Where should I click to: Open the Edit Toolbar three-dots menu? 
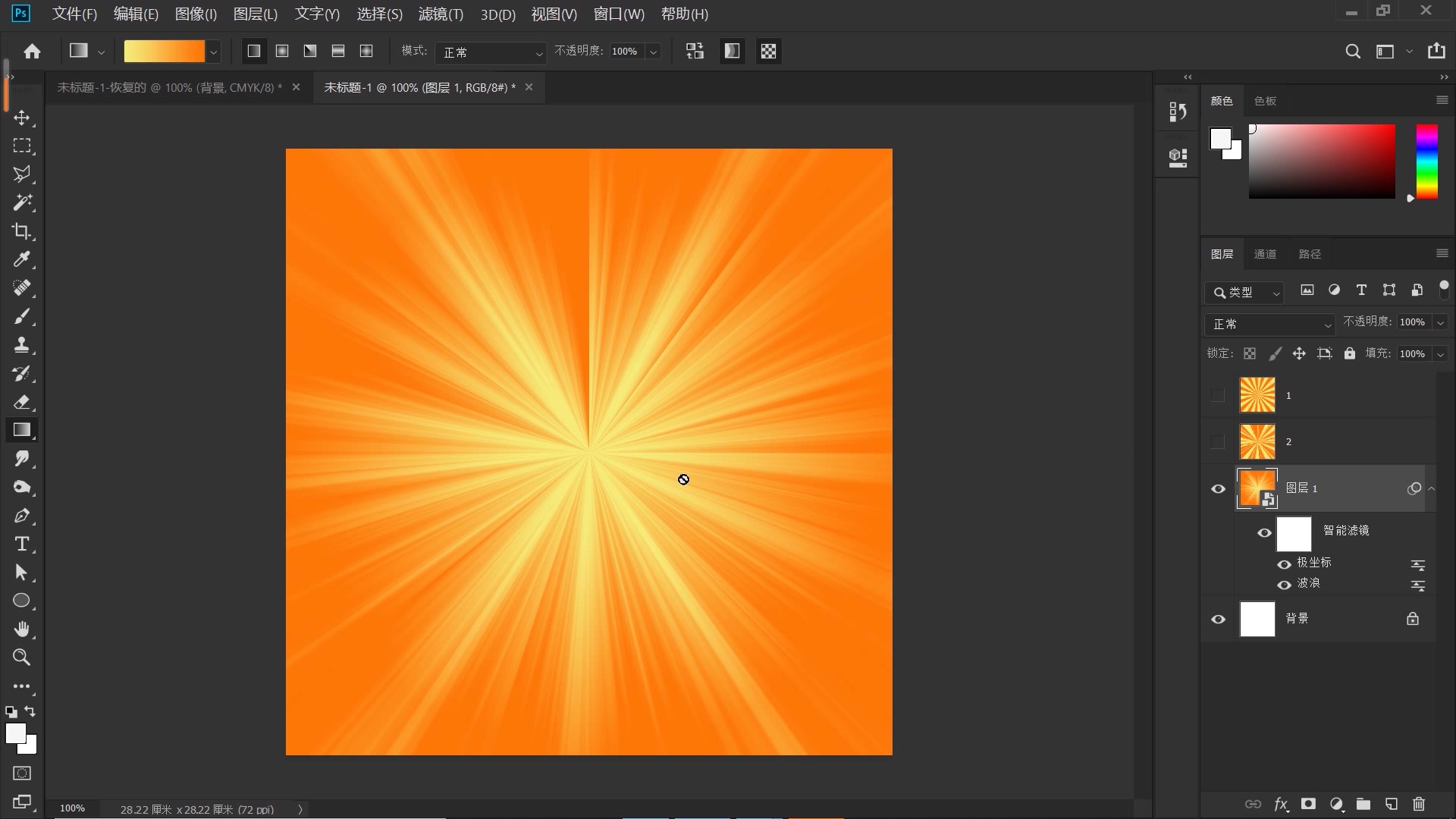click(x=22, y=686)
